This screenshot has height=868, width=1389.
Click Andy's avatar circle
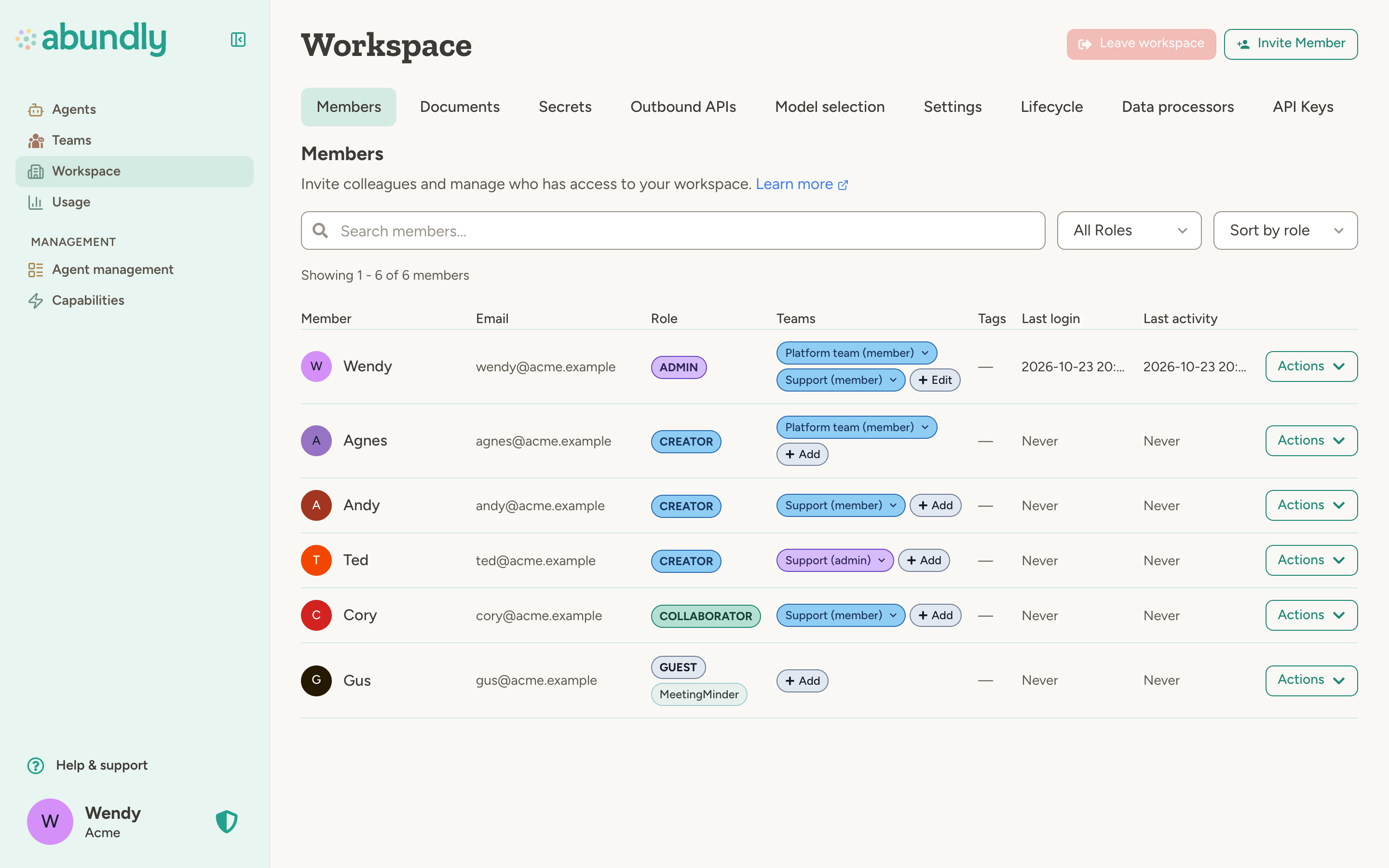[x=316, y=505]
